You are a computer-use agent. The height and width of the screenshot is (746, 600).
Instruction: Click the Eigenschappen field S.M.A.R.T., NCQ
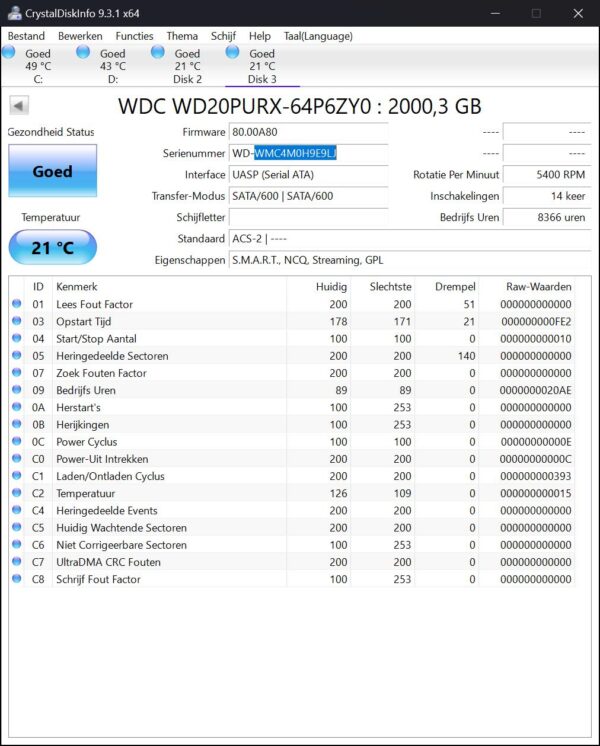coord(410,260)
